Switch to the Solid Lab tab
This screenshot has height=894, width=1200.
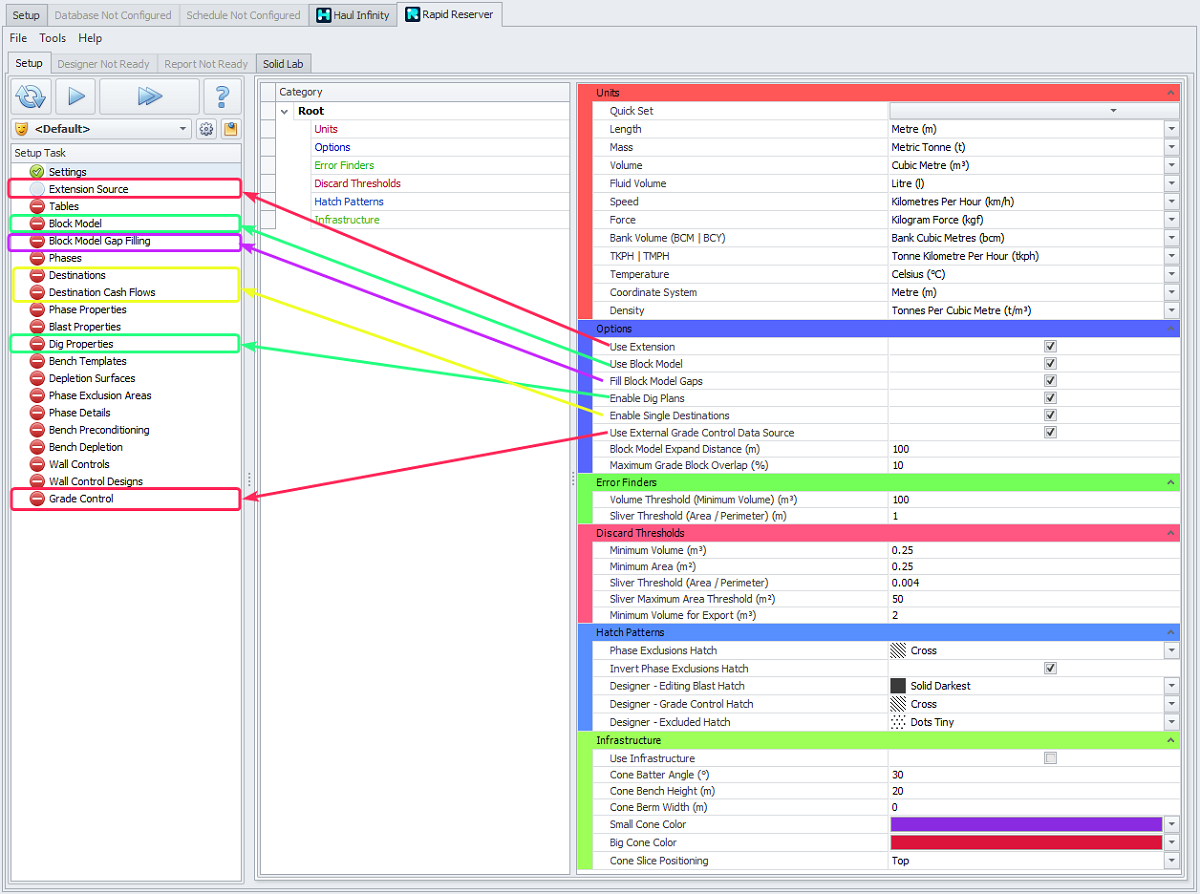click(283, 64)
